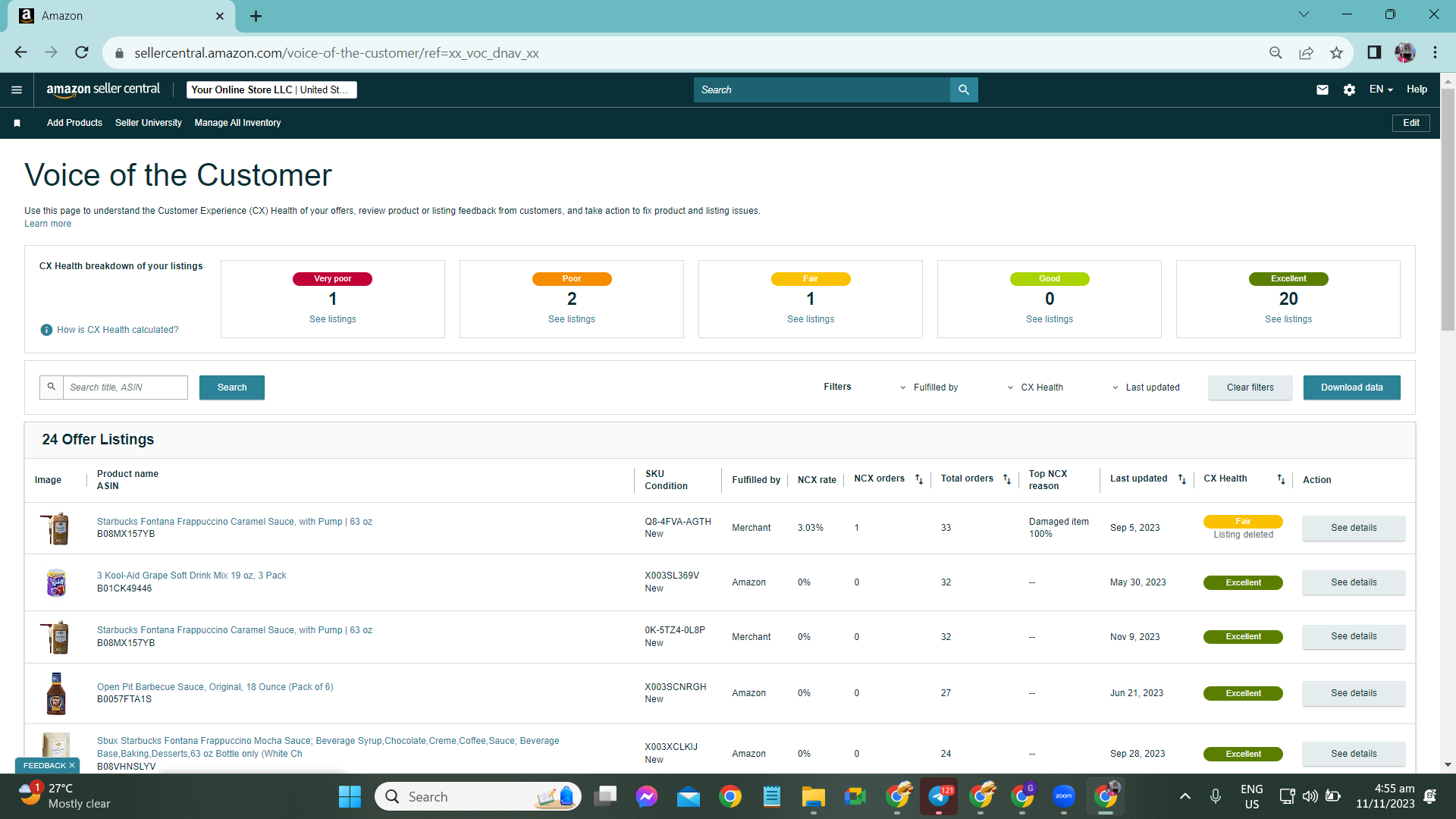Viewport: 1456px width, 819px height.
Task: Open File Explorer from the taskbar
Action: tap(814, 796)
